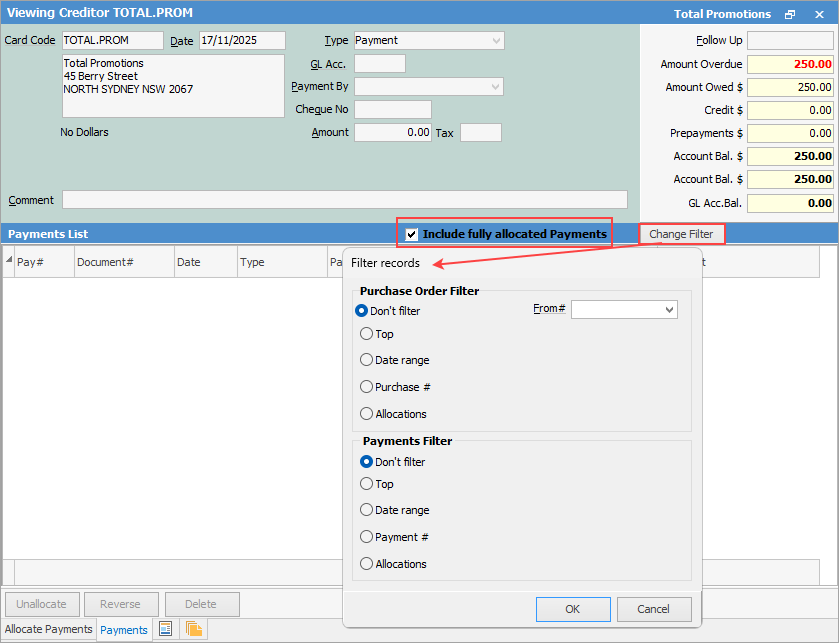Click the Type column header in Payments List
Viewport: 839px width, 643px height.
pos(283,262)
